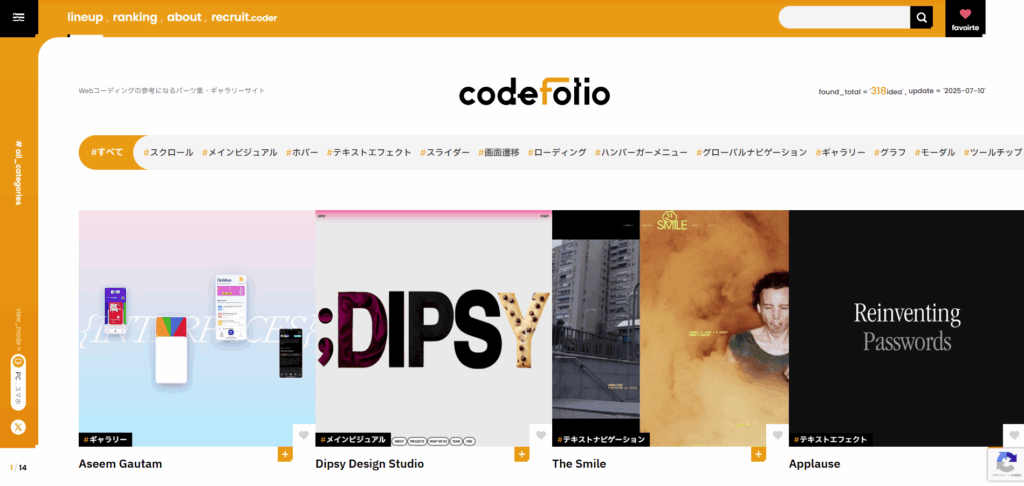Screen dimensions: 1024x486
Task: Open the Applause thumbnail
Action: click(906, 328)
